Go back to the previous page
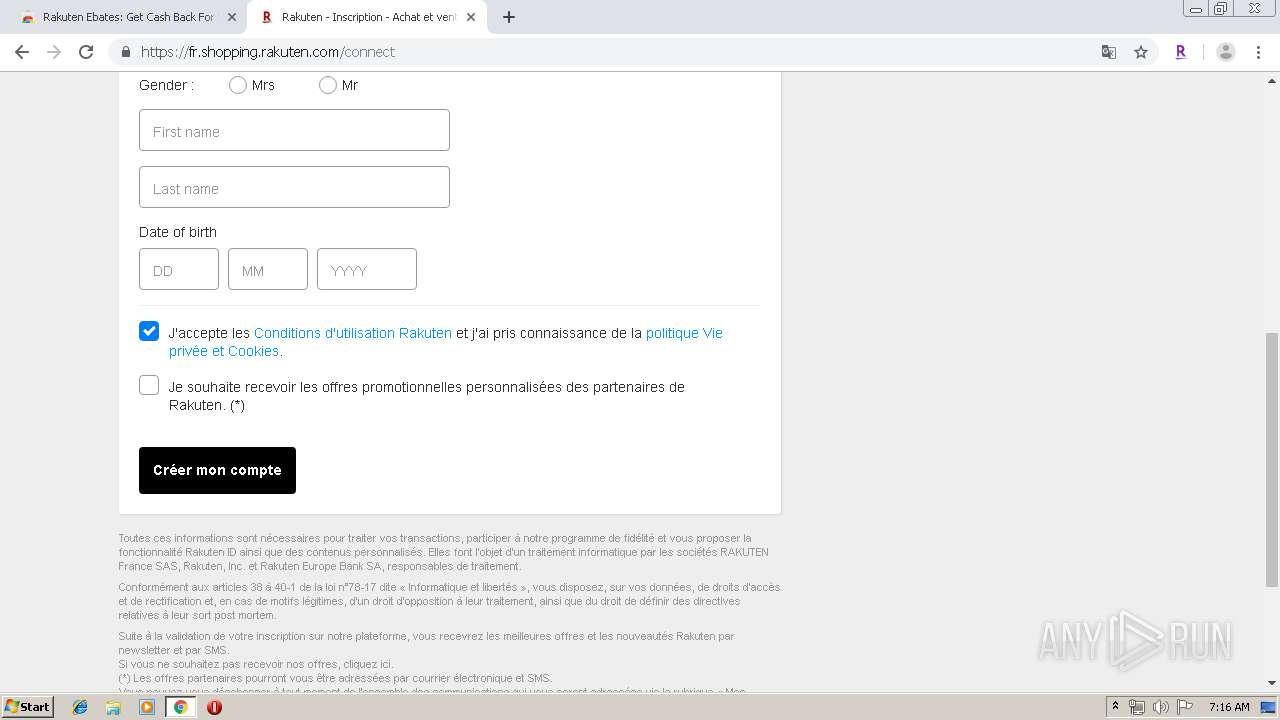The width and height of the screenshot is (1280, 720). coord(22,52)
